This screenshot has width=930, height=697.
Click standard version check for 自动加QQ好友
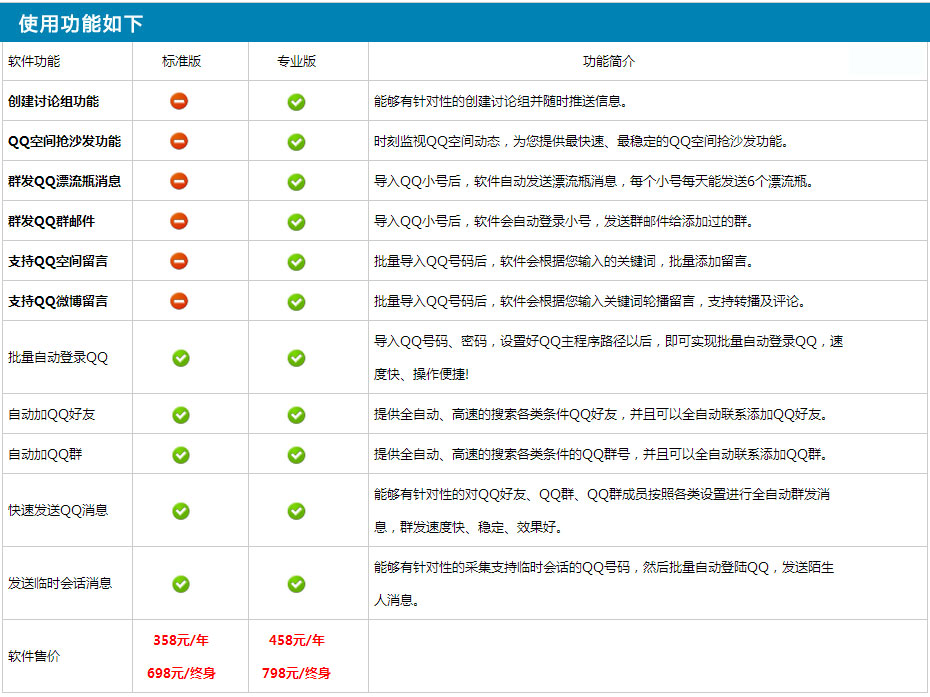coord(181,415)
